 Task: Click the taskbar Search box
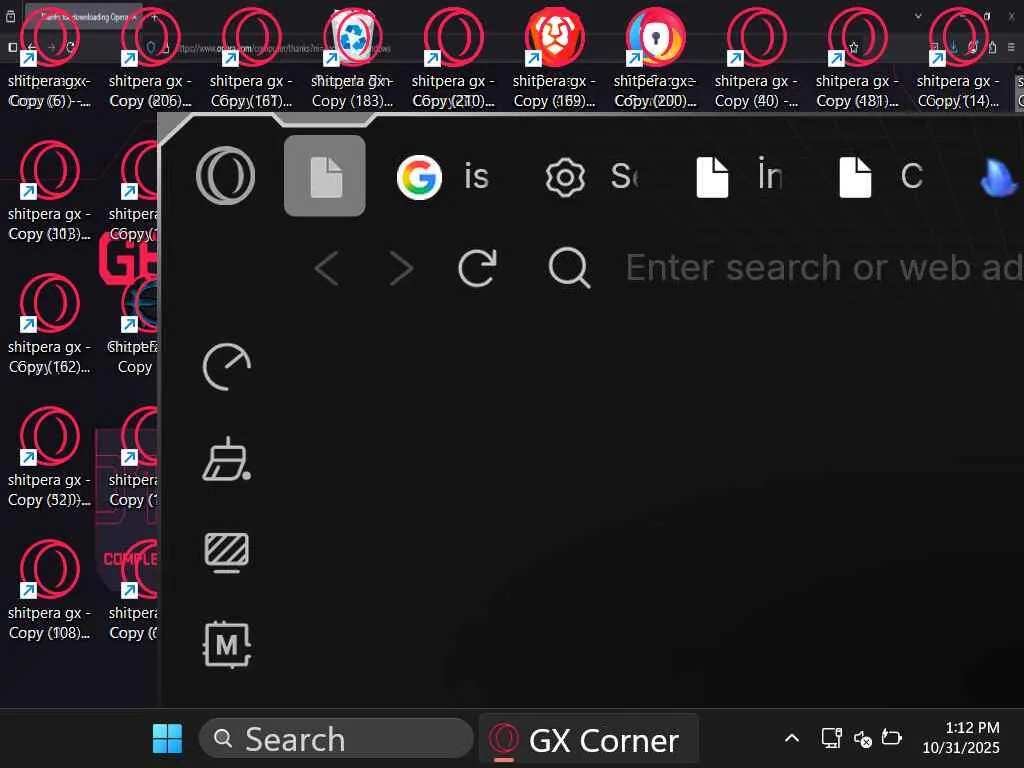tap(336, 739)
